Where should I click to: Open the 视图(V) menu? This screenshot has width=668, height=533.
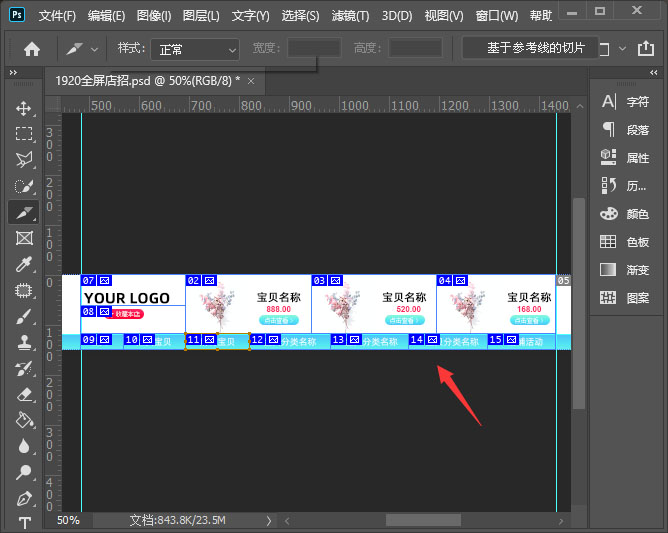coord(444,16)
